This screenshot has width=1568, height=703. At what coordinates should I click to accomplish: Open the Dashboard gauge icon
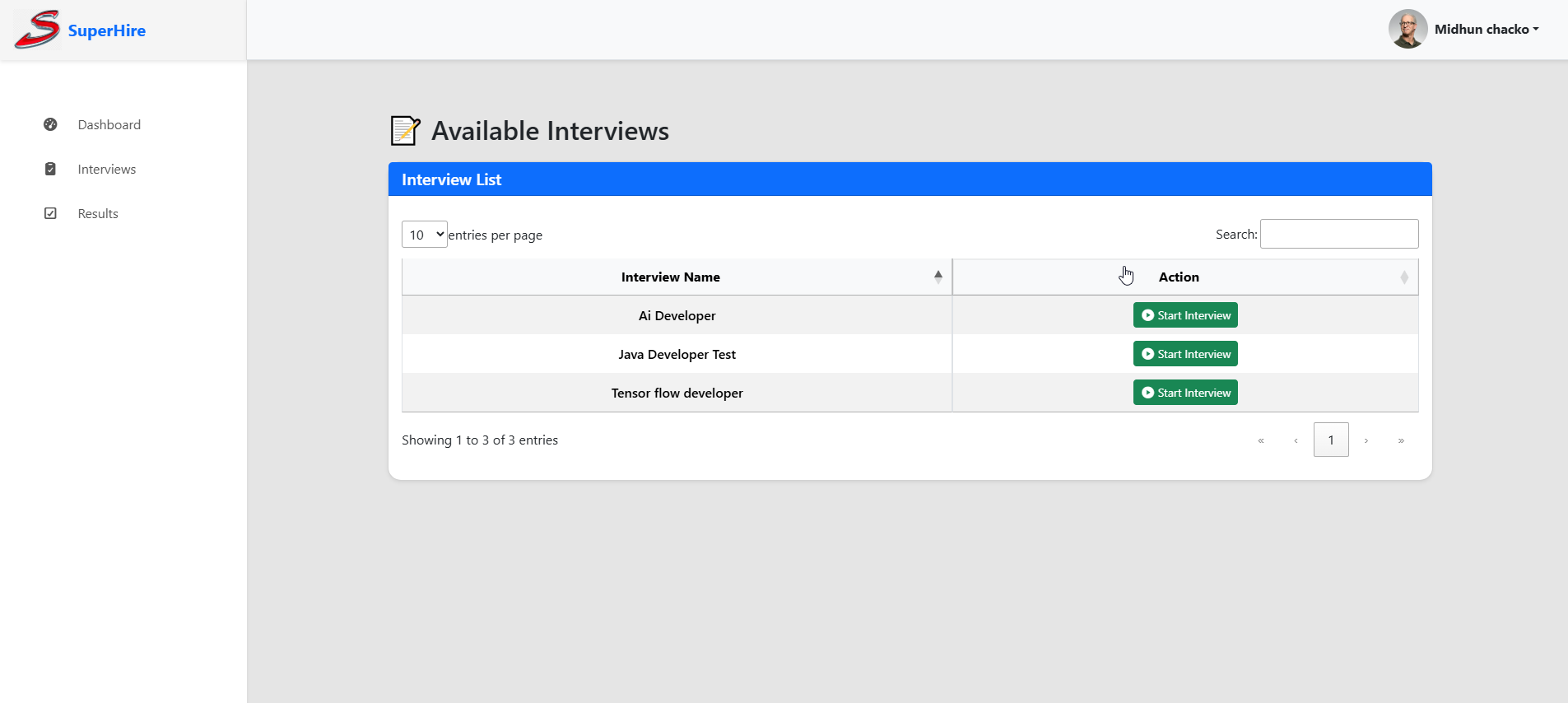click(50, 124)
